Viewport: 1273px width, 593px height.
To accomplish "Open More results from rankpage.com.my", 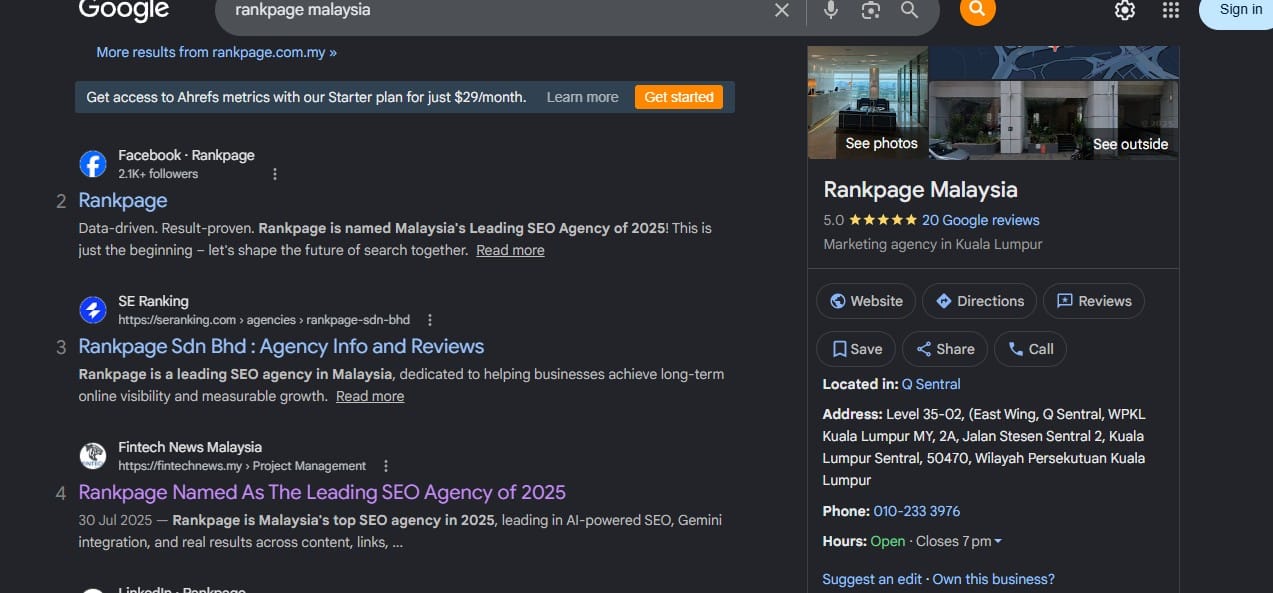I will tap(216, 52).
